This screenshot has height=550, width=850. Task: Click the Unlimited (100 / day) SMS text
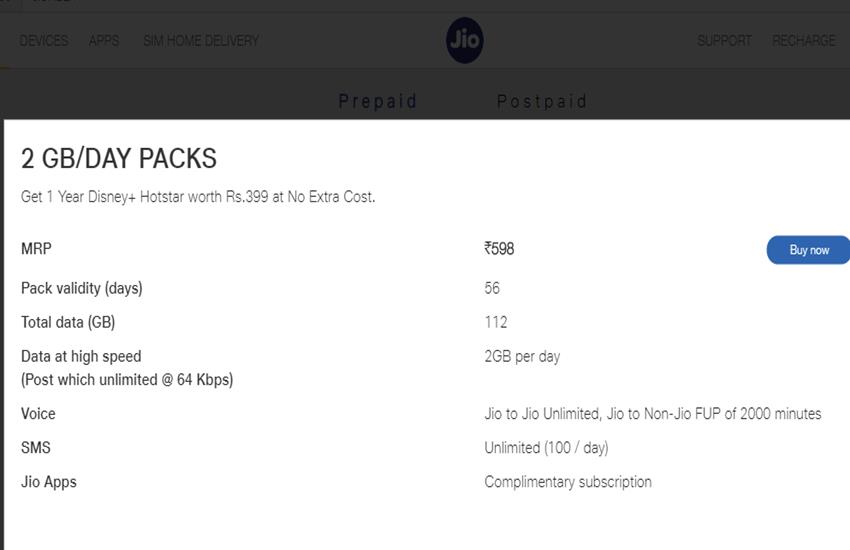546,448
